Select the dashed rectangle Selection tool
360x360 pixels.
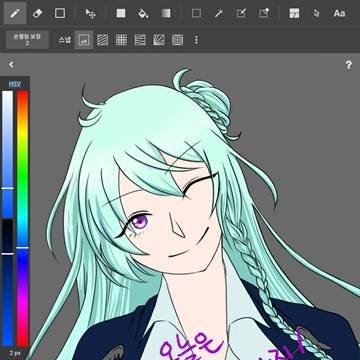coord(196,13)
